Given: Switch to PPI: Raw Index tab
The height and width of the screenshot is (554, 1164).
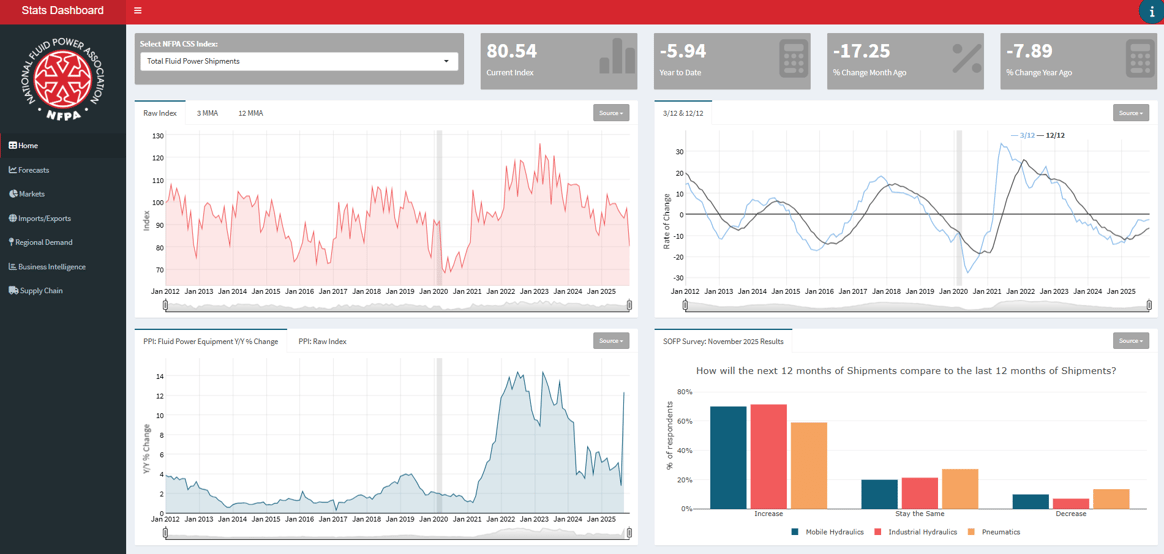Looking at the screenshot, I should pos(322,341).
